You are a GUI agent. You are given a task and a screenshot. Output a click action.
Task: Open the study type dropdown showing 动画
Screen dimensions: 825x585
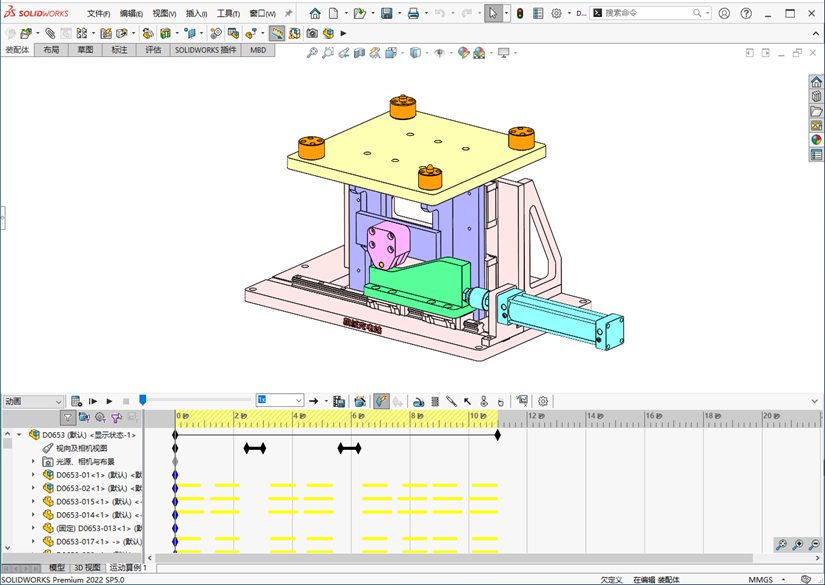(32, 401)
